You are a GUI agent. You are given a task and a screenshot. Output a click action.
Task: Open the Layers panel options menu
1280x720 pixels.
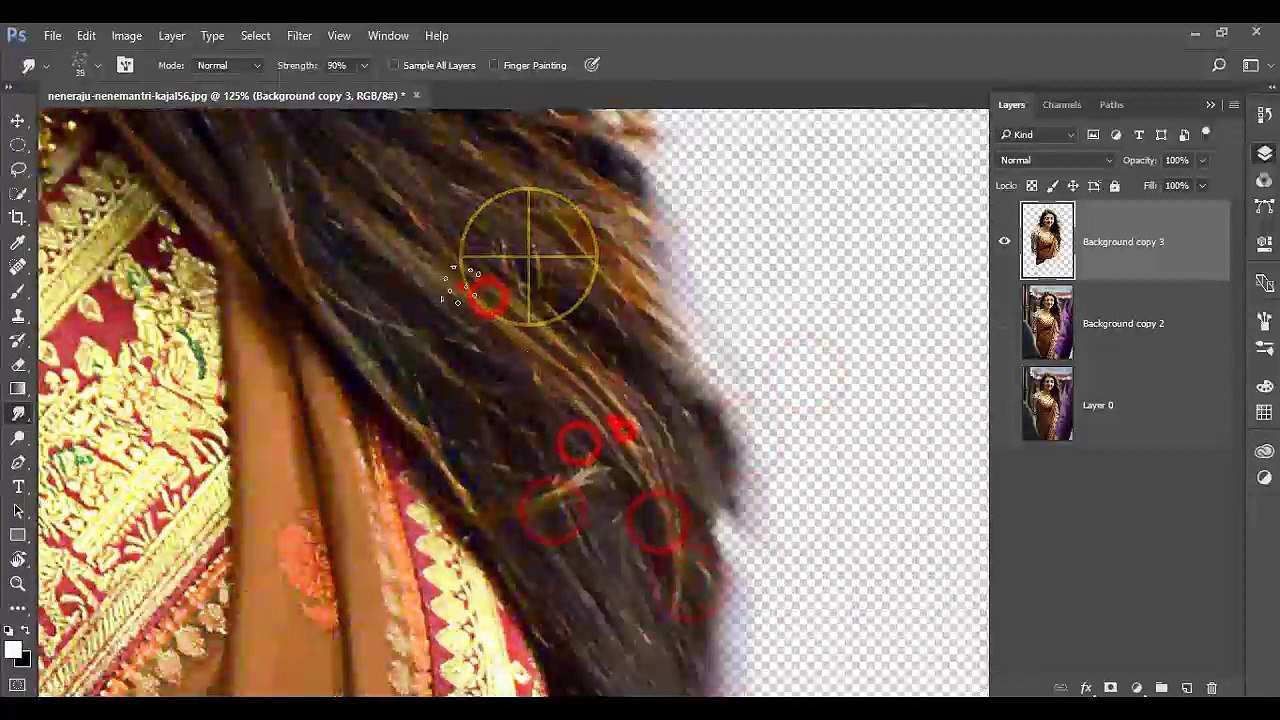(1234, 104)
